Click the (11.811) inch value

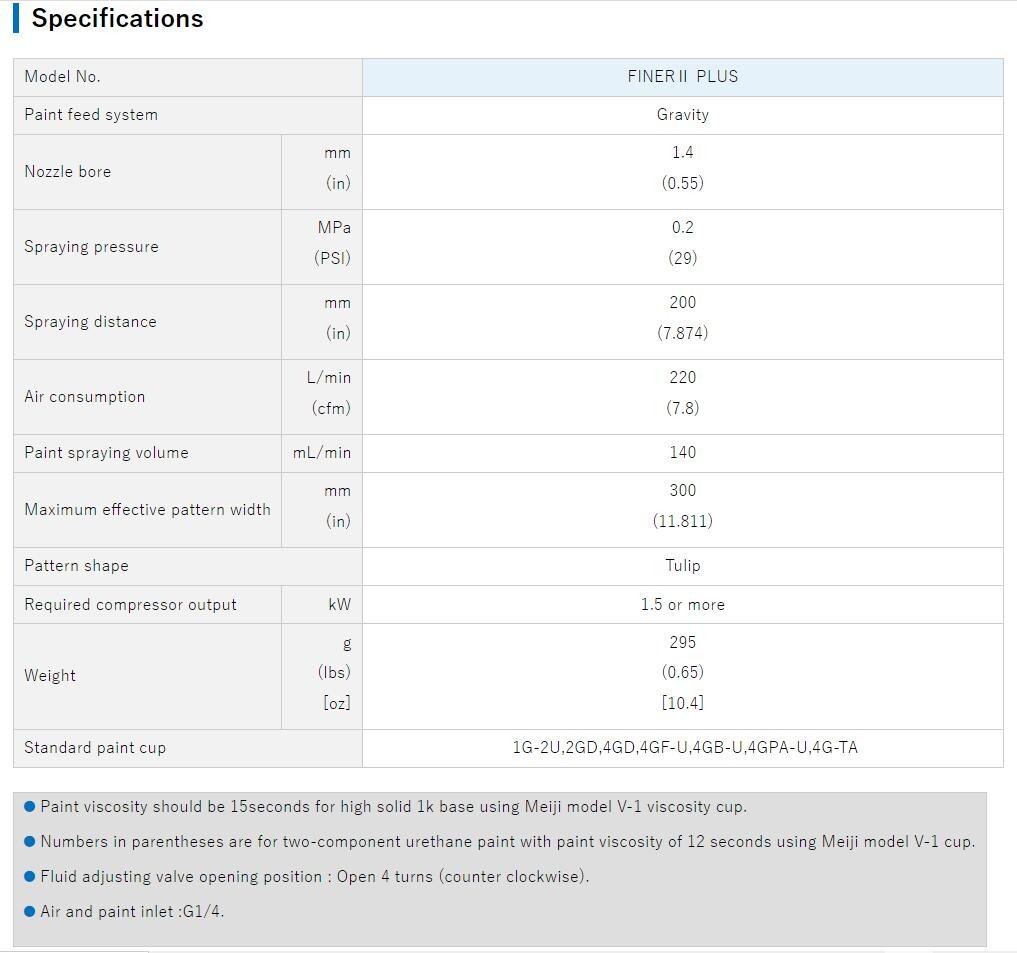tap(682, 521)
